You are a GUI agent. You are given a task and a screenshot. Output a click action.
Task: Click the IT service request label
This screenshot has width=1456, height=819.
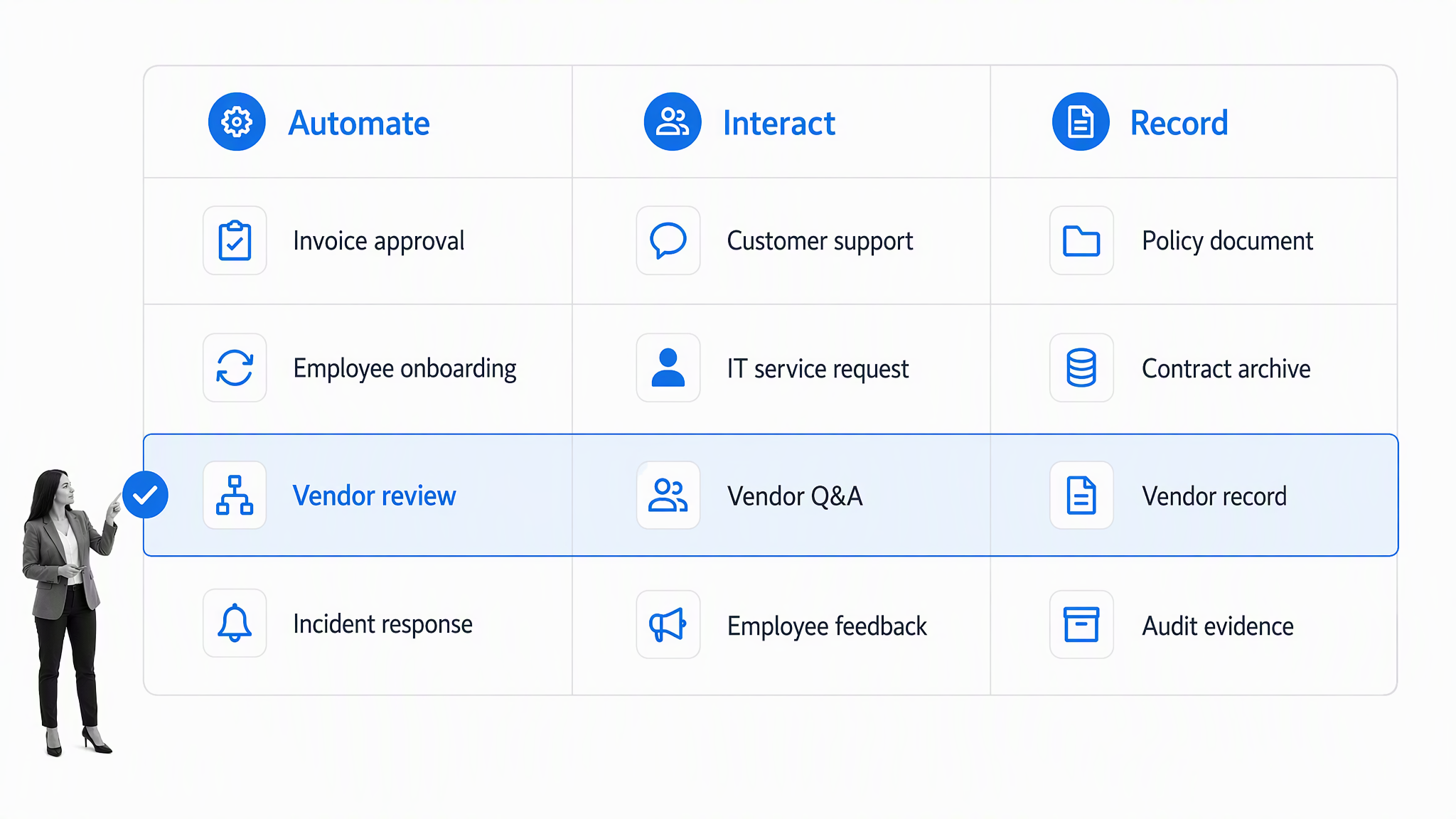818,370
